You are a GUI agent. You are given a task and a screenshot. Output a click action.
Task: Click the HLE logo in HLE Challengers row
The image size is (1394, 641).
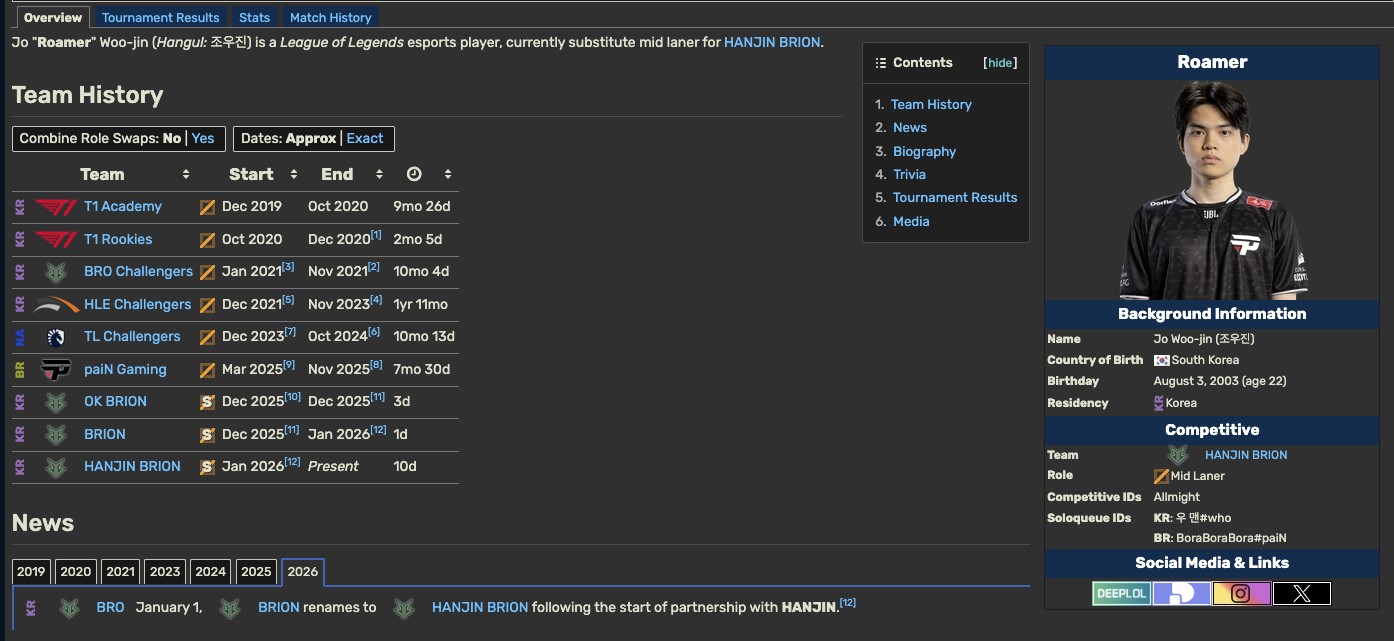coord(56,304)
